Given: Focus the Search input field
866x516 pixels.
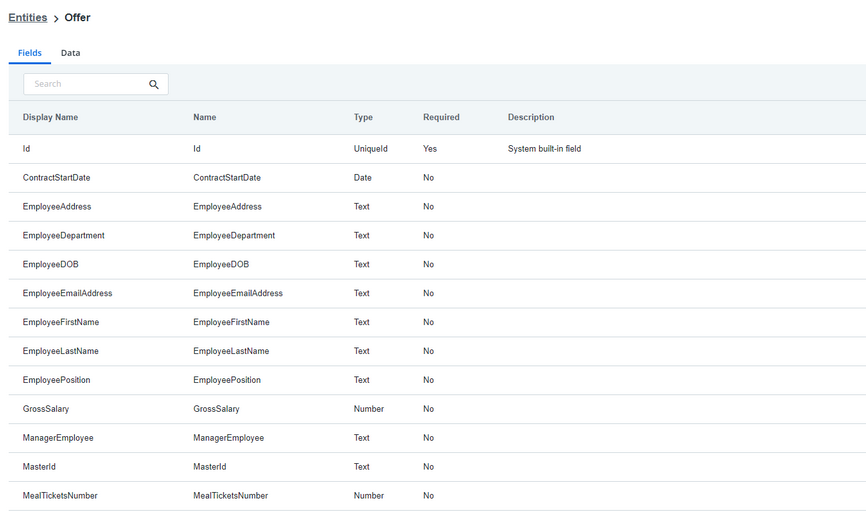Looking at the screenshot, I should pyautogui.click(x=96, y=84).
